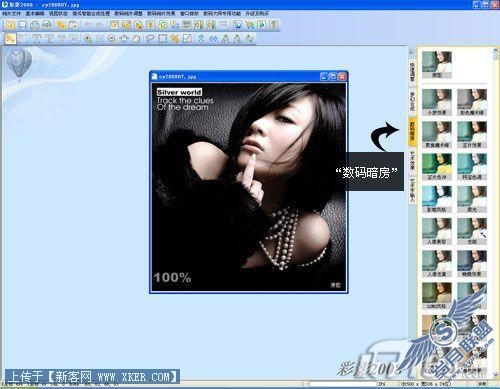Screen dimensions: 500x389
Task: Open the 基本编辑 menu
Action: click(x=35, y=13)
